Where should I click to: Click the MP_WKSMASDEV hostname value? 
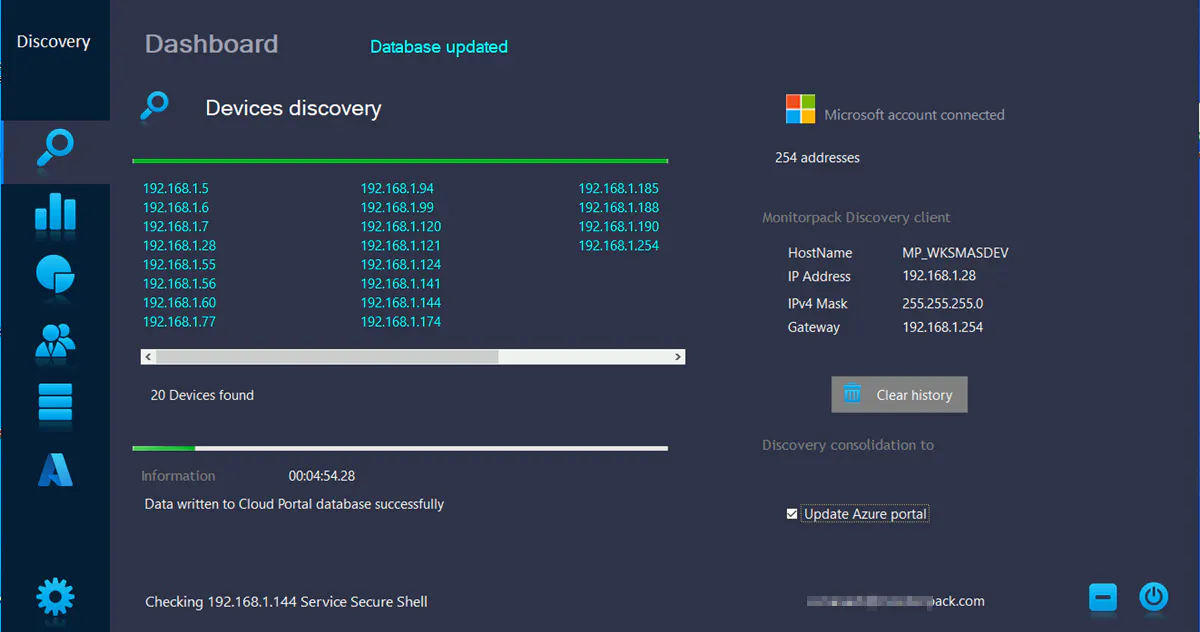(955, 253)
